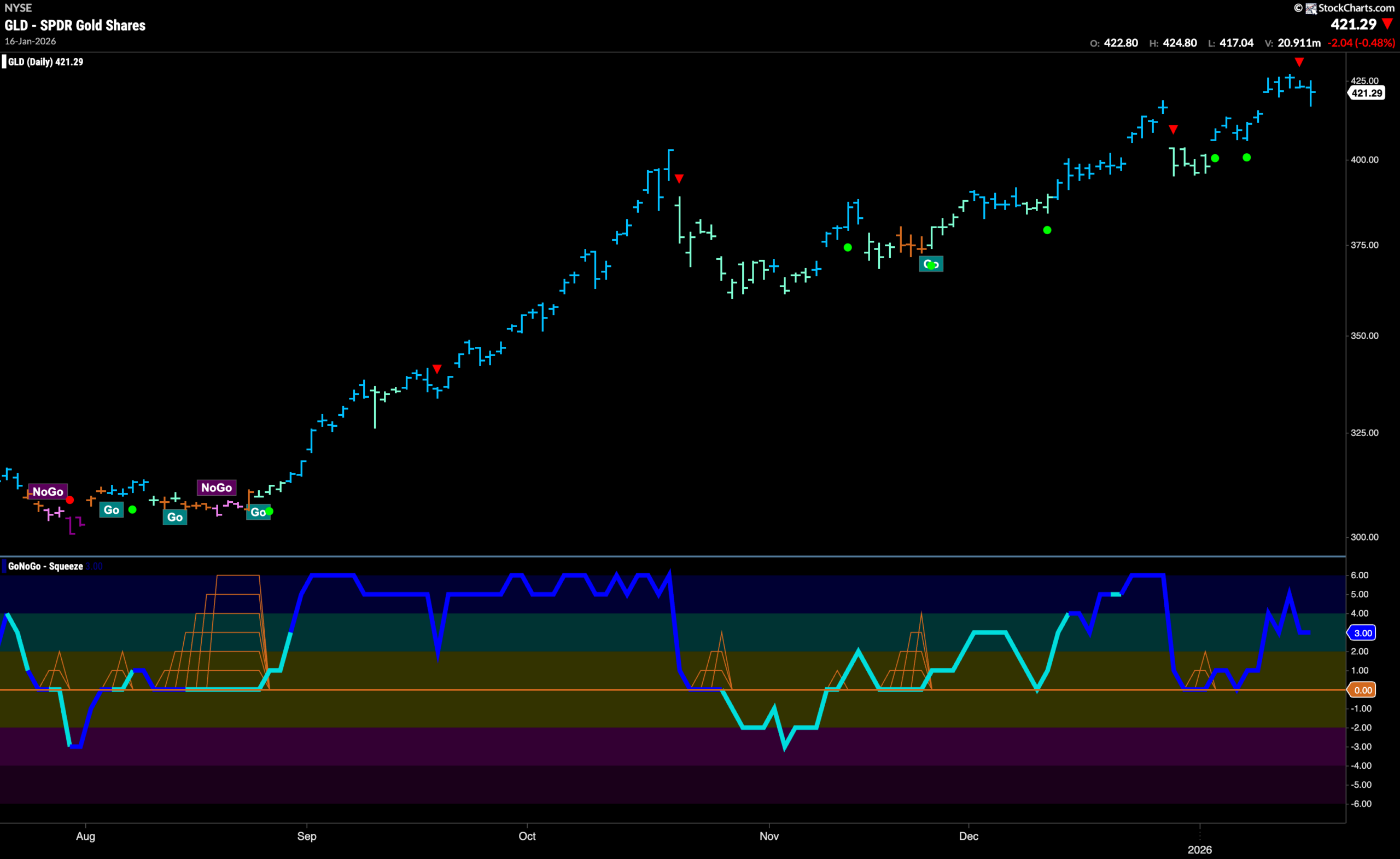Click the red triangle marker in late December
1400x859 pixels.
1173,130
